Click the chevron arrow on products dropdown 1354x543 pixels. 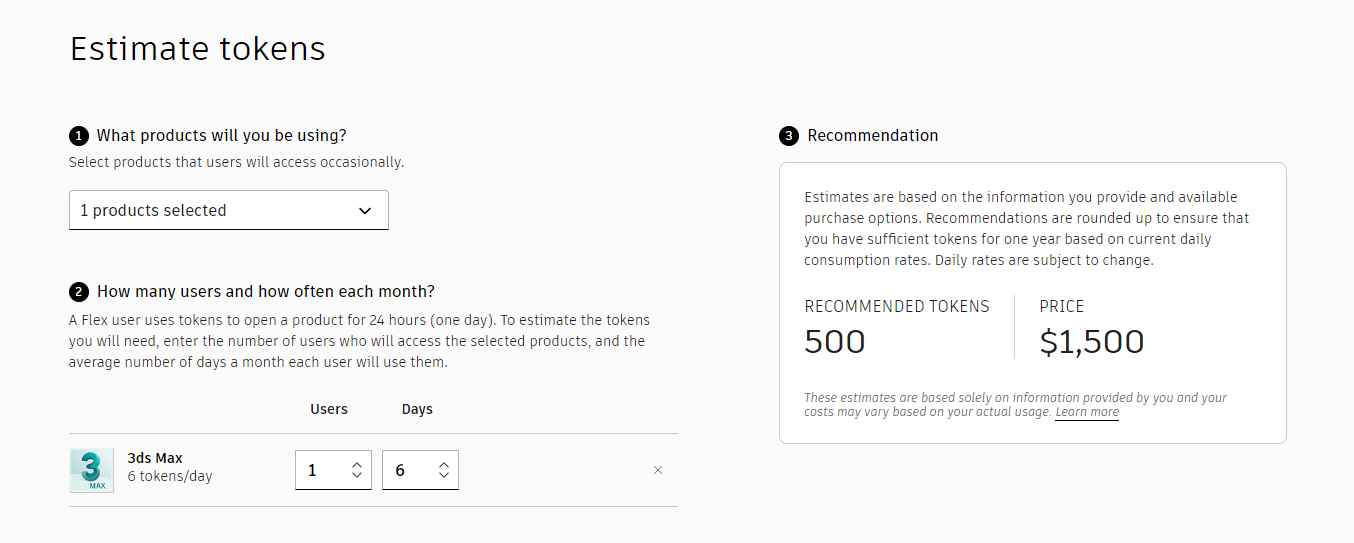click(x=365, y=211)
